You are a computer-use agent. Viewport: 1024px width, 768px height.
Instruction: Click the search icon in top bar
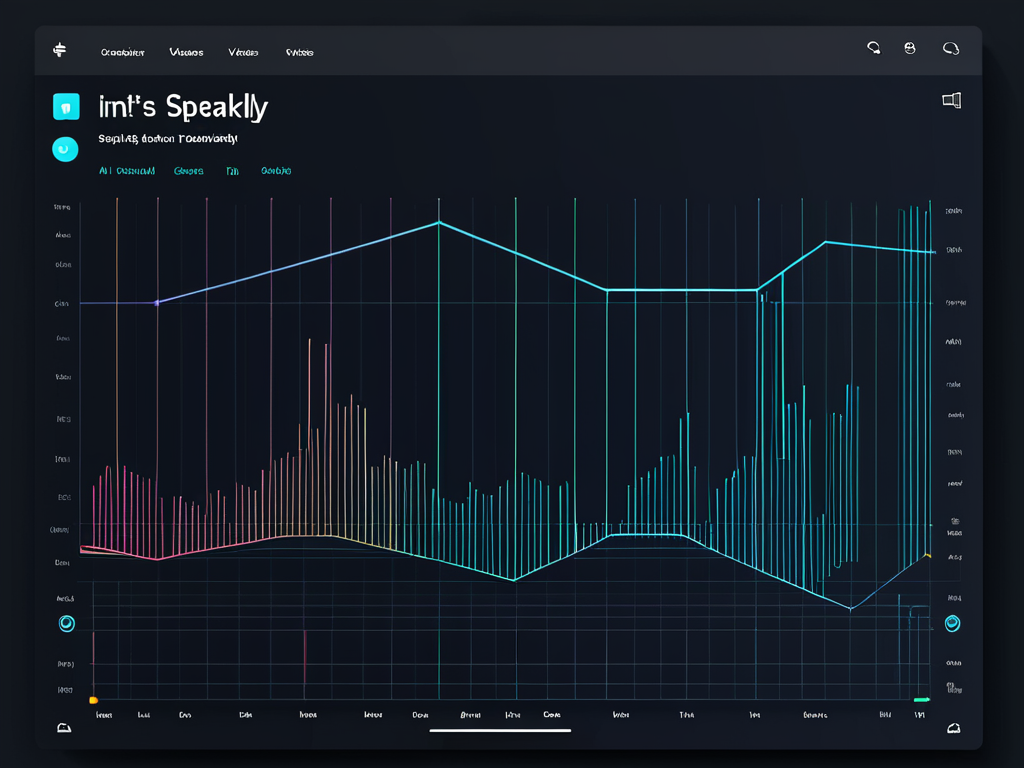point(873,47)
